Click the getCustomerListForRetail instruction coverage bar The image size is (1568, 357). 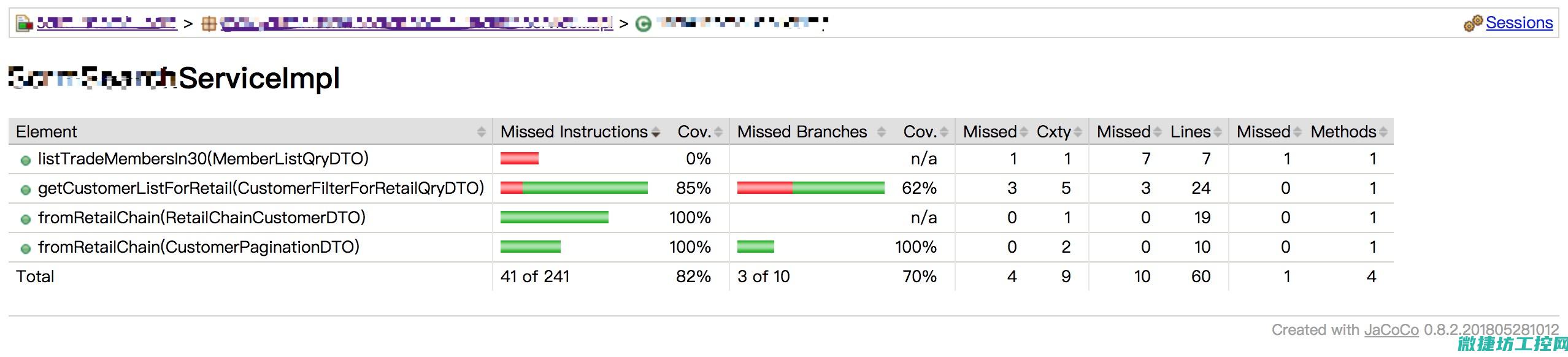[574, 188]
